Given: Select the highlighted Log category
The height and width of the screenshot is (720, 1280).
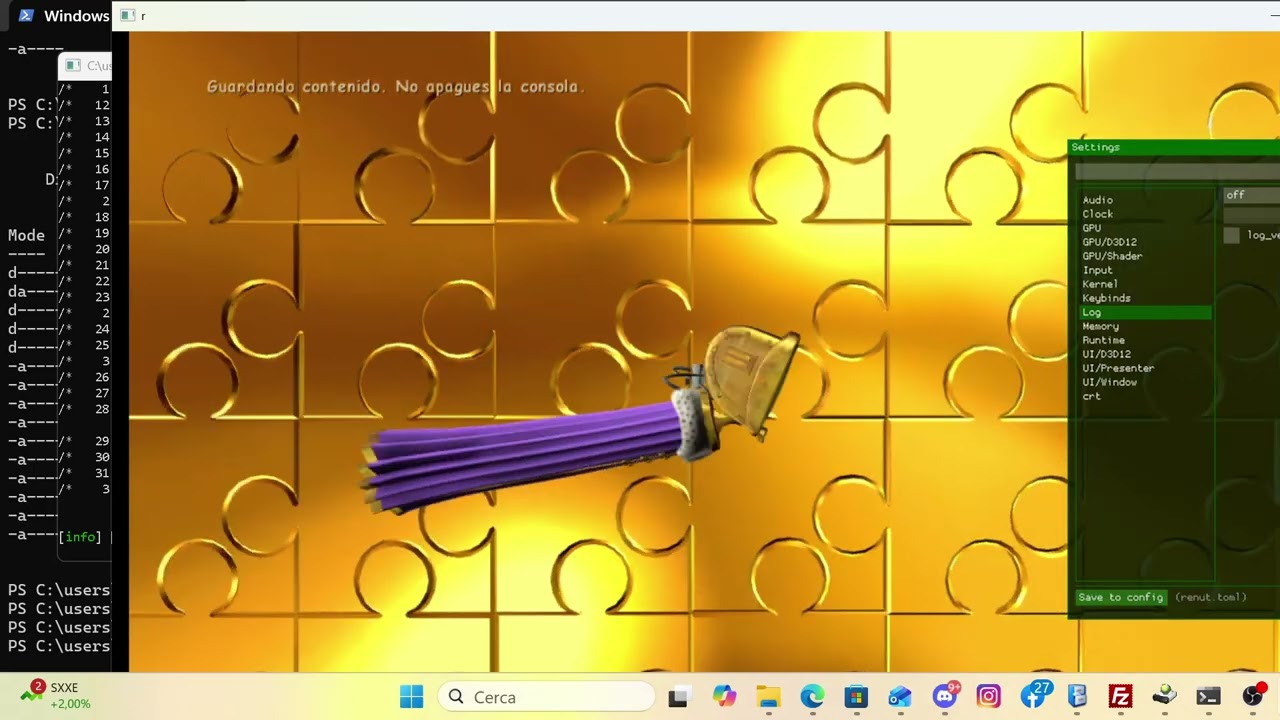Looking at the screenshot, I should click(1146, 313).
